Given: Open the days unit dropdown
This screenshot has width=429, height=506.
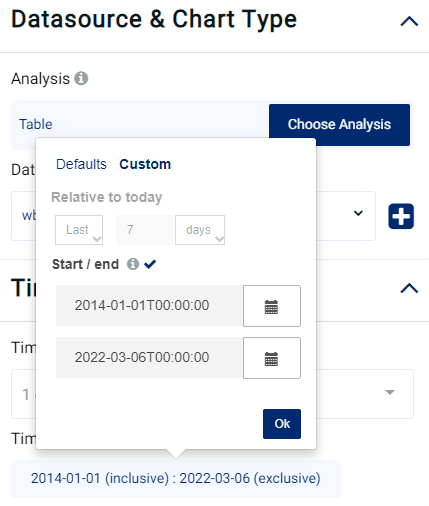Looking at the screenshot, I should [200, 230].
